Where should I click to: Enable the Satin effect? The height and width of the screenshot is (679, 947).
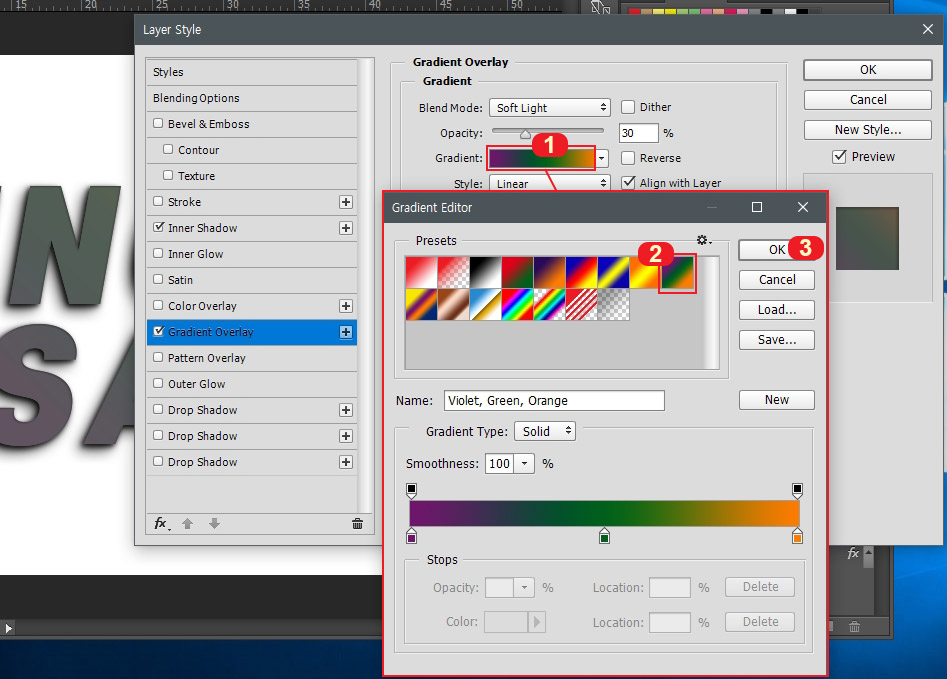(158, 279)
